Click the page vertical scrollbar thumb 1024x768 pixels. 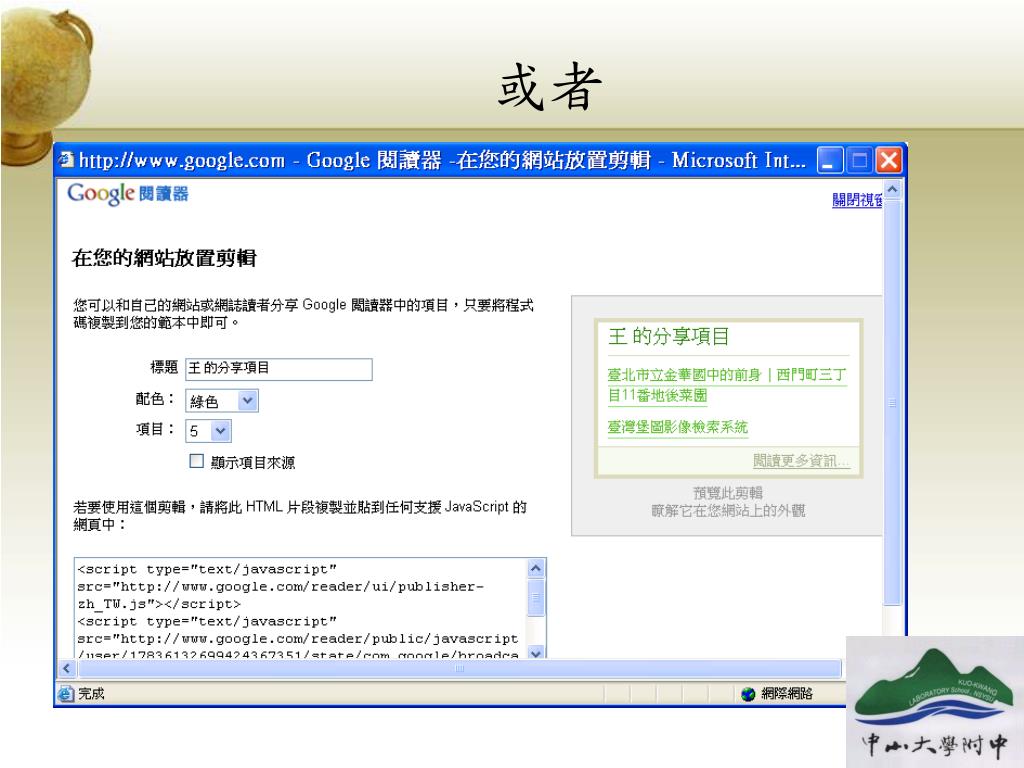click(x=892, y=402)
